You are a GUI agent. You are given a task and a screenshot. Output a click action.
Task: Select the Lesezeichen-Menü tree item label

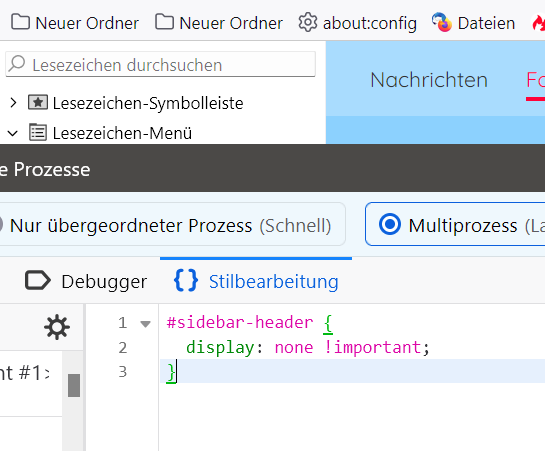[x=122, y=133]
